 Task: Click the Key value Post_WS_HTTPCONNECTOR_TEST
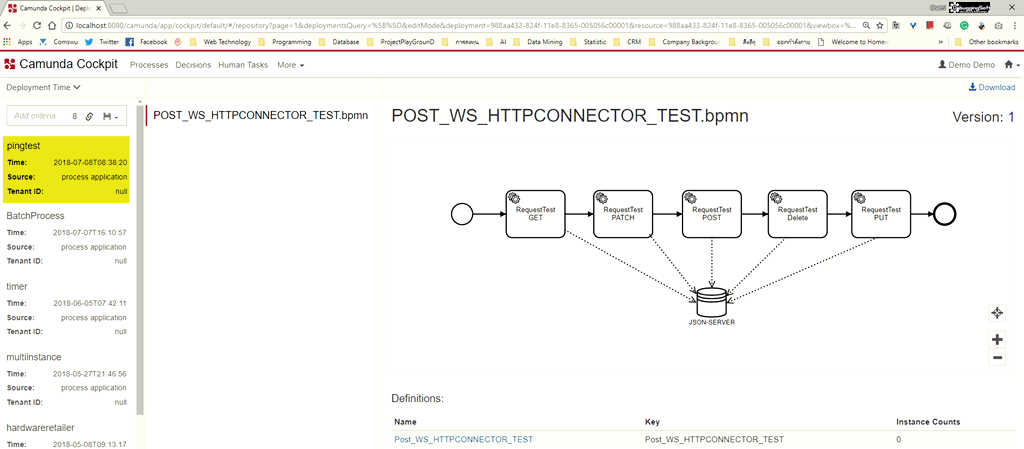pos(714,439)
